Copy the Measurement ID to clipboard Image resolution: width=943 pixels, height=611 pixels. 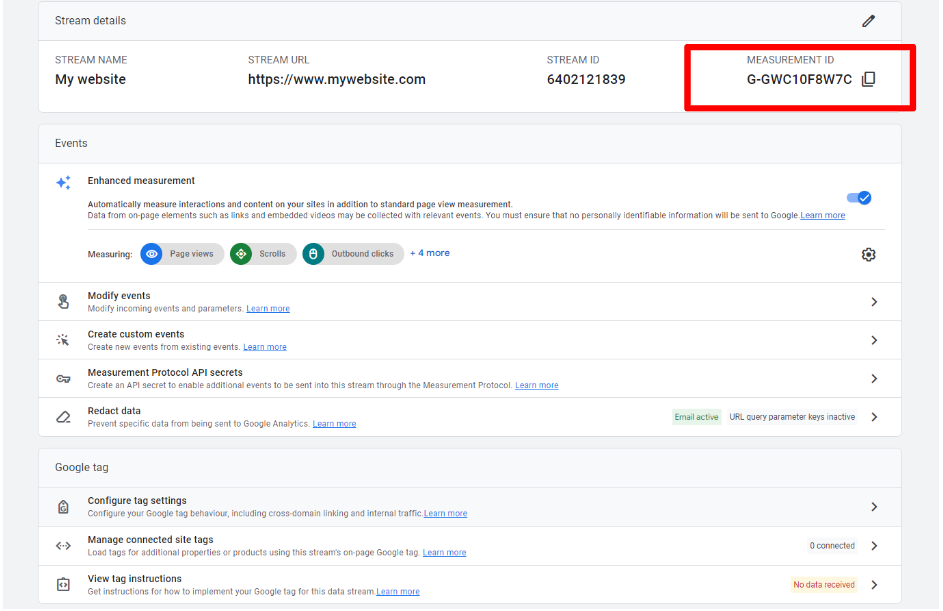click(868, 80)
